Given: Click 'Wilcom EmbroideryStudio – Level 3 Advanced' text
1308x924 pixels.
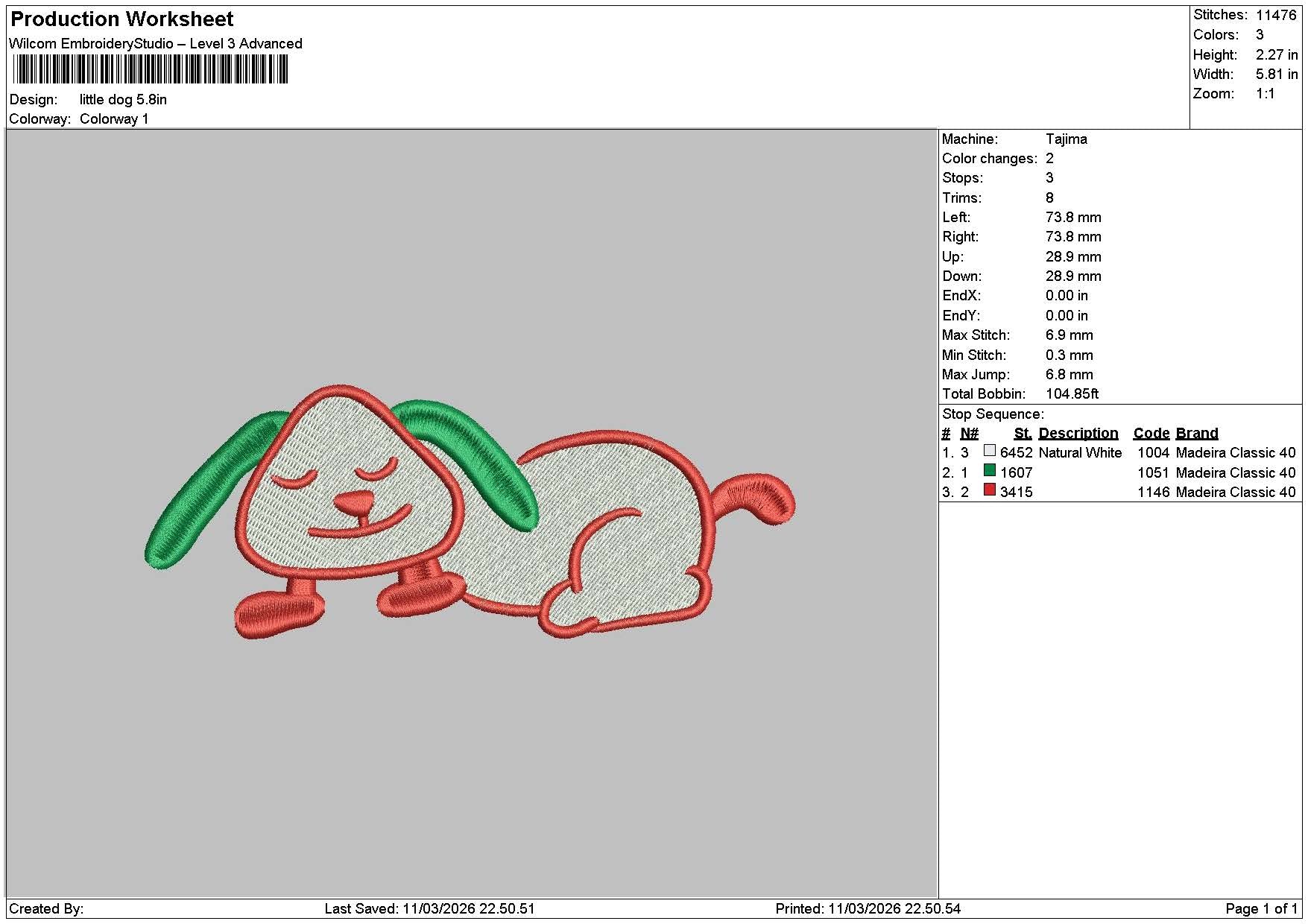Looking at the screenshot, I should pos(156,43).
